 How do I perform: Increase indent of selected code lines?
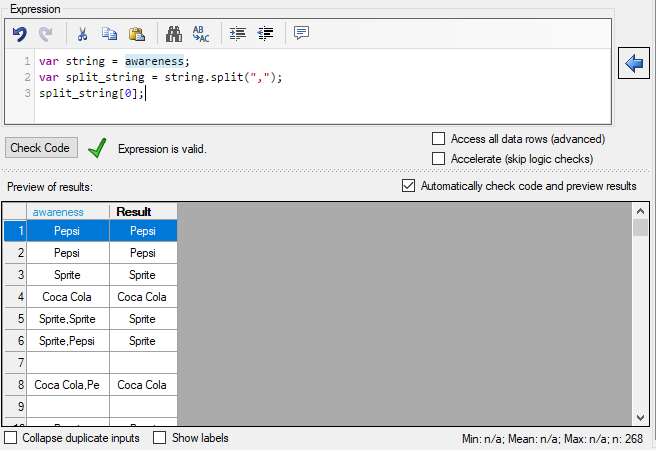click(x=238, y=33)
